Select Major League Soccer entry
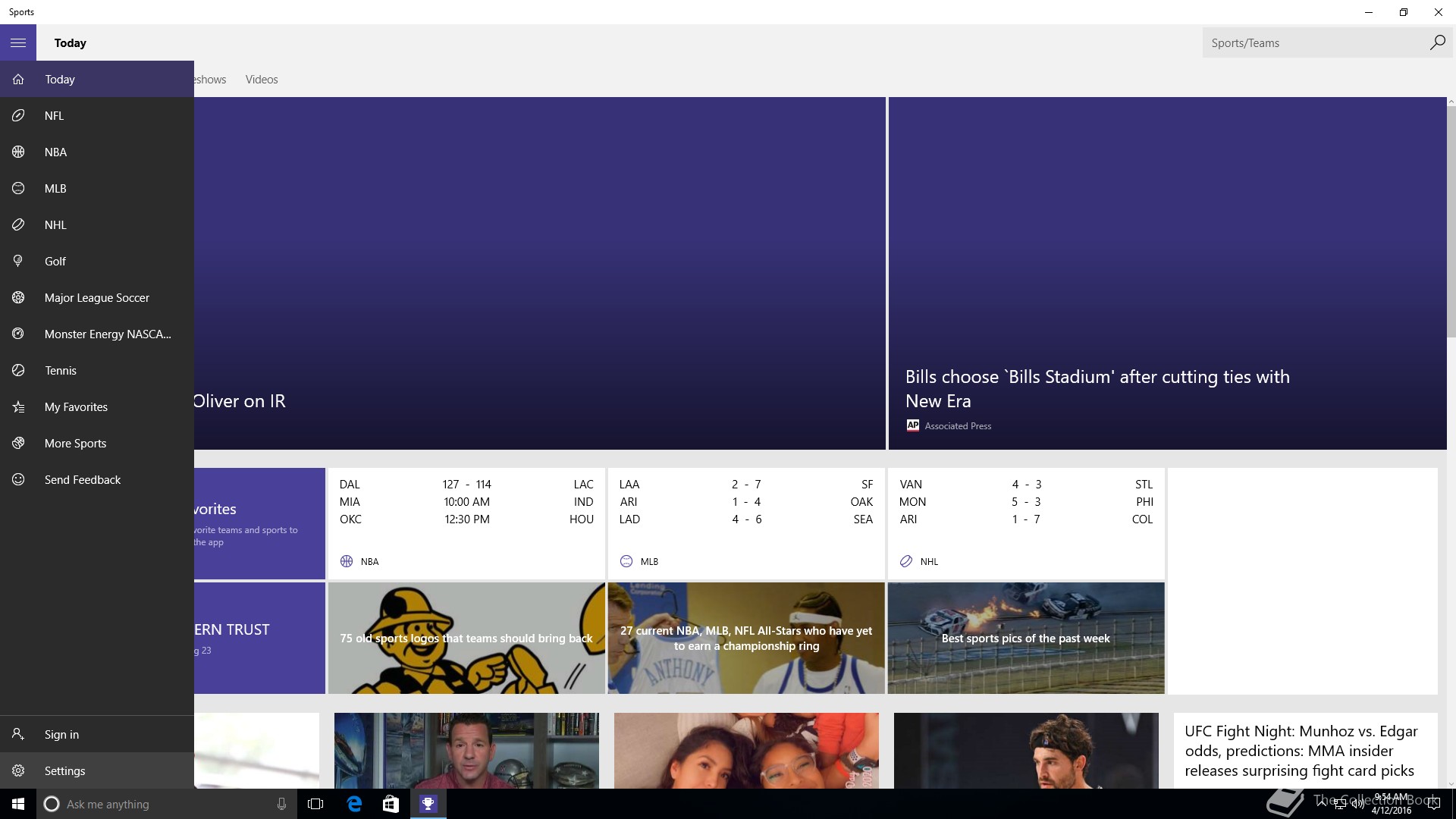Image resolution: width=1456 pixels, height=819 pixels. pos(97,297)
